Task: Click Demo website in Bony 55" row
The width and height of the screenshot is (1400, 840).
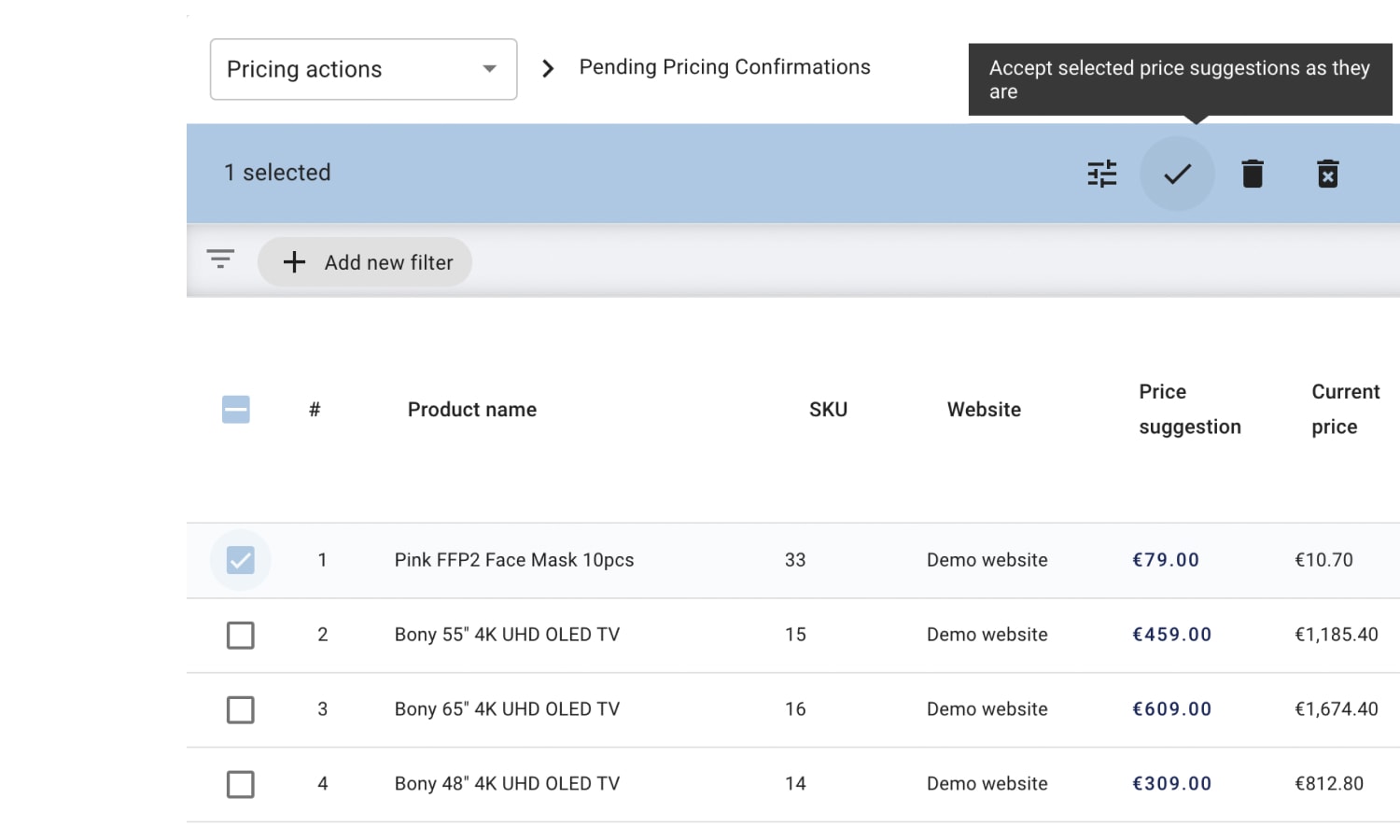Action: point(987,635)
